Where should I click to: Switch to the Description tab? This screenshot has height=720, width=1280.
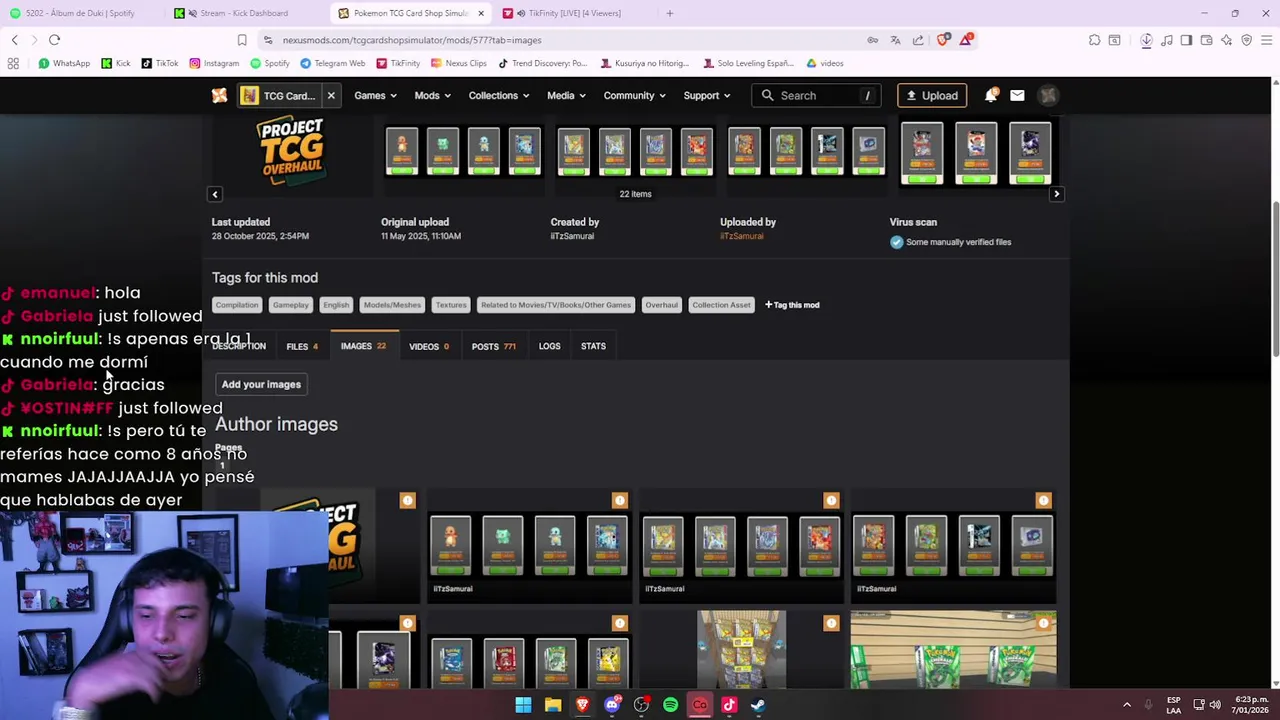click(239, 346)
